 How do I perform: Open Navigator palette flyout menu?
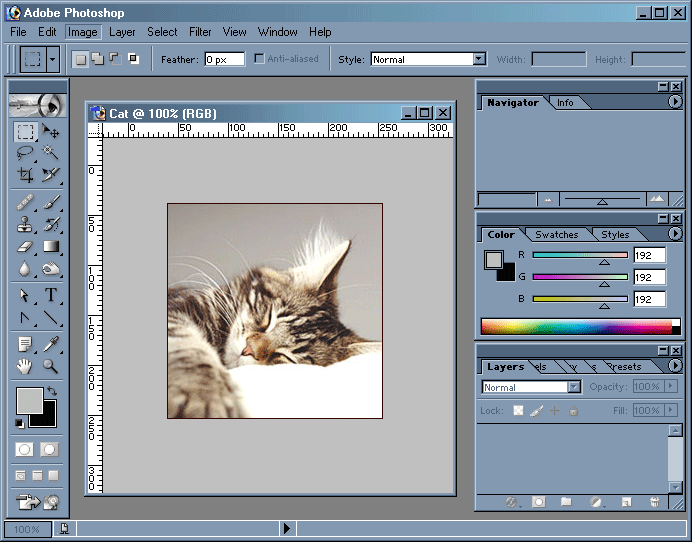(675, 102)
